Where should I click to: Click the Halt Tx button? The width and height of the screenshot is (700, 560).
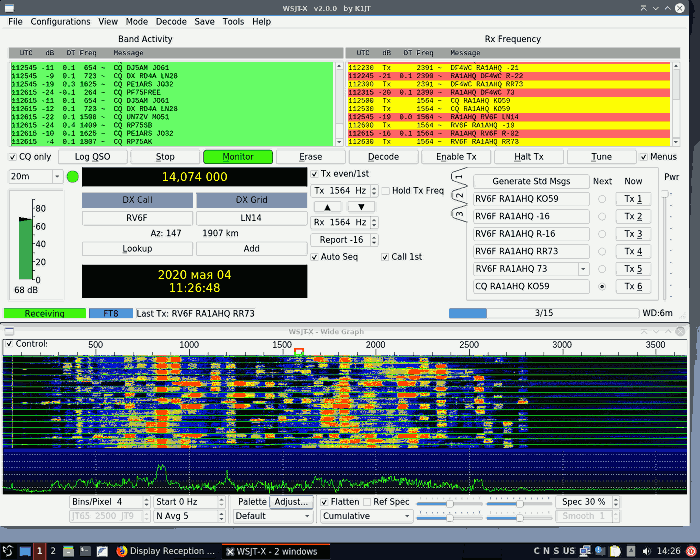tap(529, 157)
